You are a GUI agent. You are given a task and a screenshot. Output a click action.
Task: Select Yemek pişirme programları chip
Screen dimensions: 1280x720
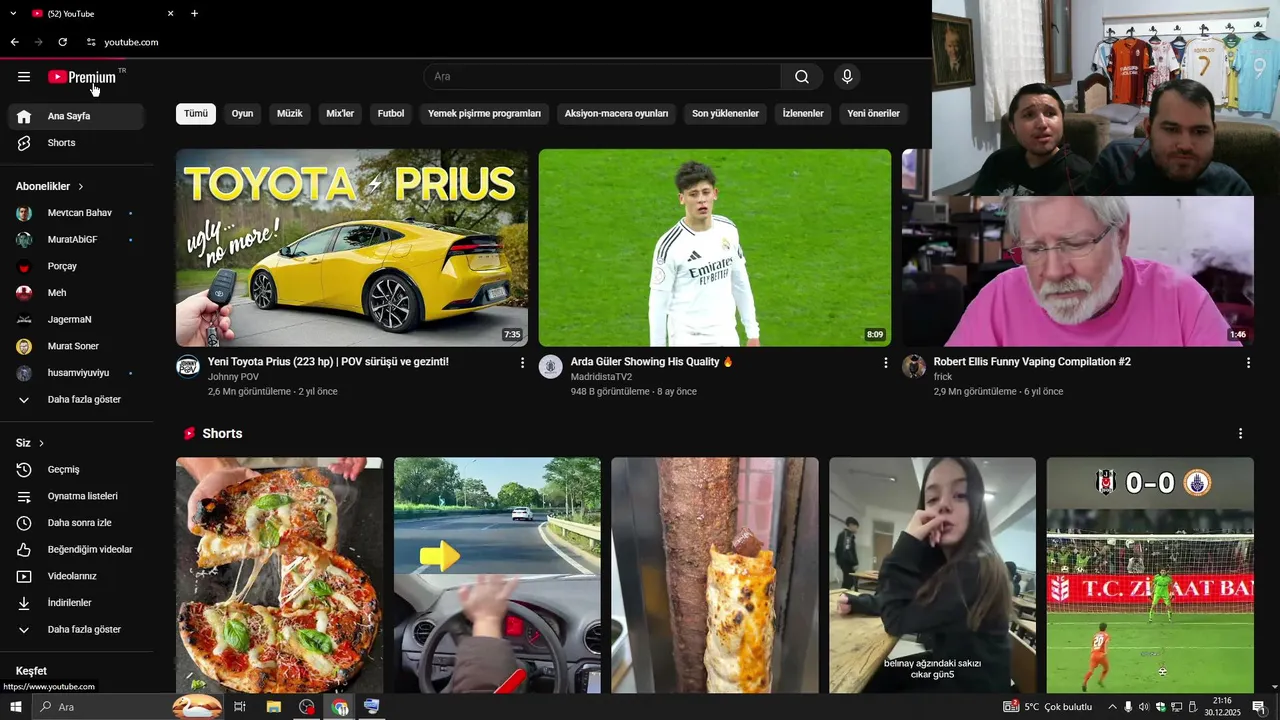pos(484,114)
